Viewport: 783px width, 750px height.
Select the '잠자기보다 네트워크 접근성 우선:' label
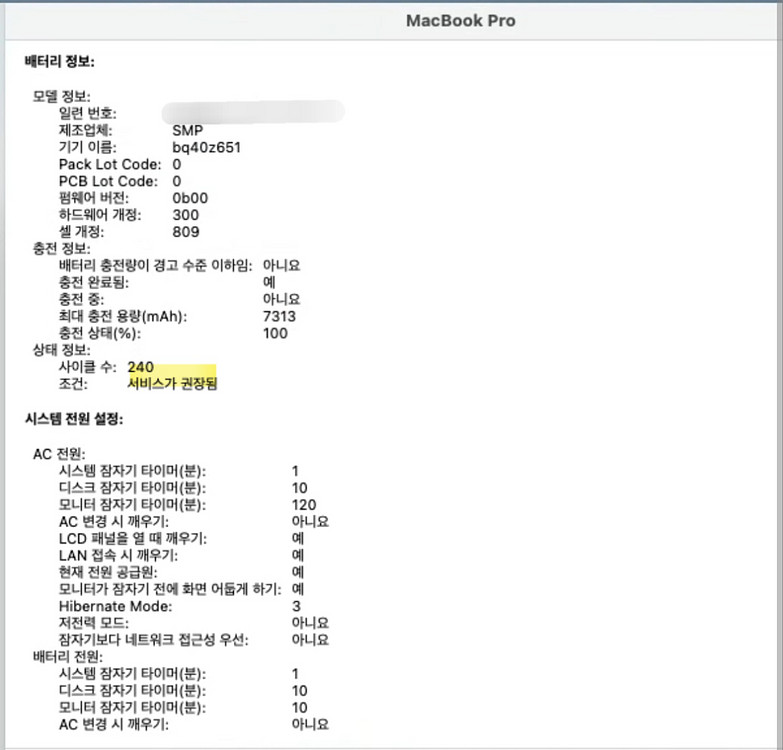point(154,640)
